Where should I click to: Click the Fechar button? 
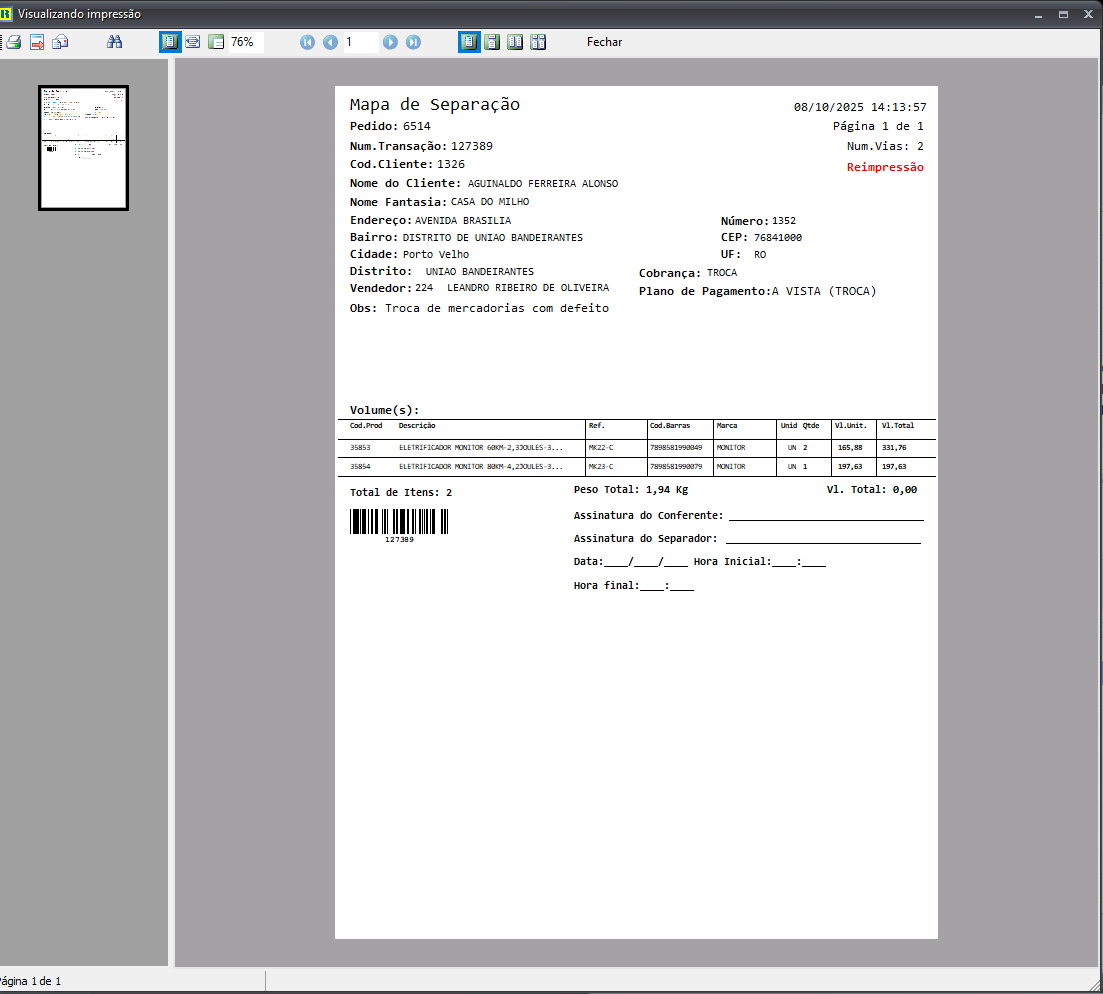[x=604, y=42]
